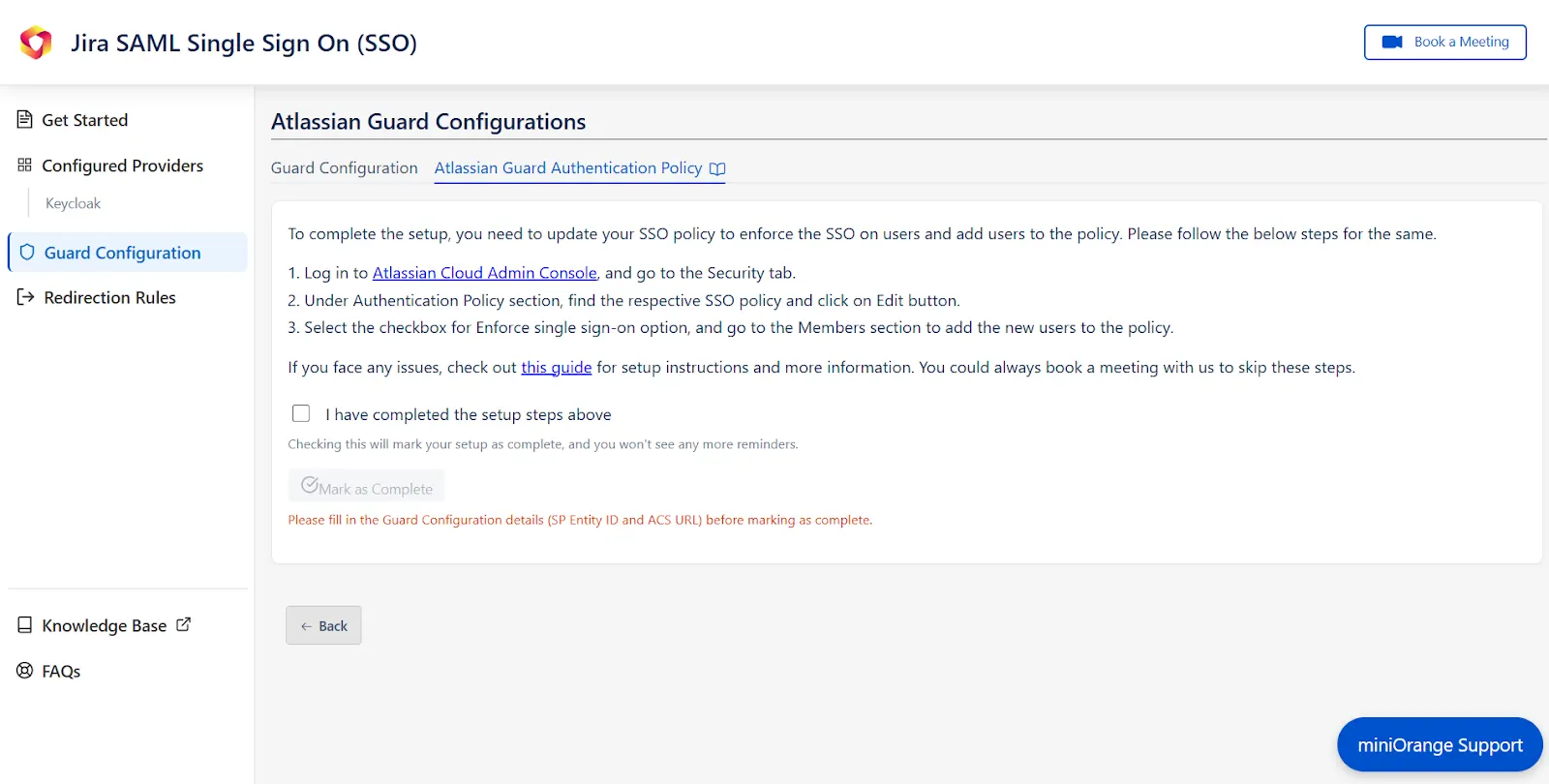Screen dimensions: 1549x784
Task: Click the Book a Meeting button
Action: (1445, 43)
